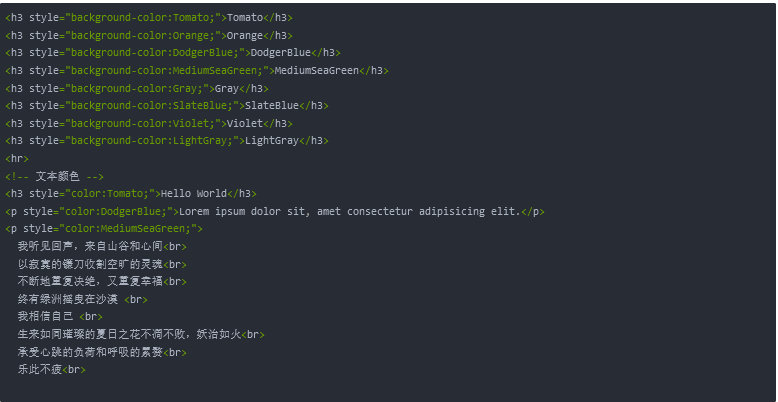The width and height of the screenshot is (778, 402).
Task: Click the 乐此不疲 last code line
Action: point(52,370)
